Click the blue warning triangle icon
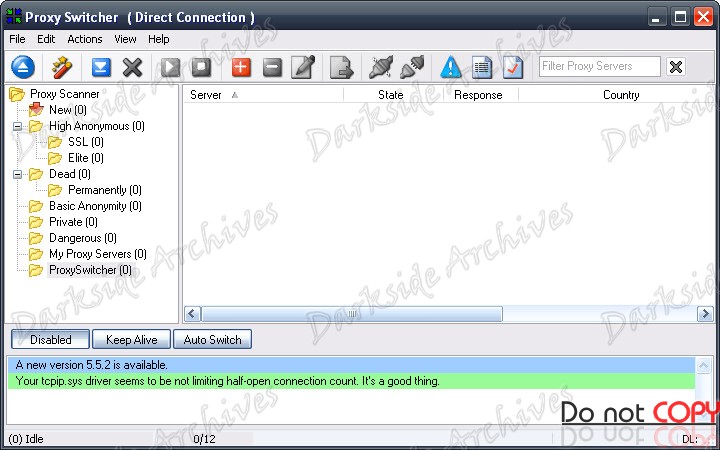This screenshot has height=450, width=720. (x=450, y=67)
